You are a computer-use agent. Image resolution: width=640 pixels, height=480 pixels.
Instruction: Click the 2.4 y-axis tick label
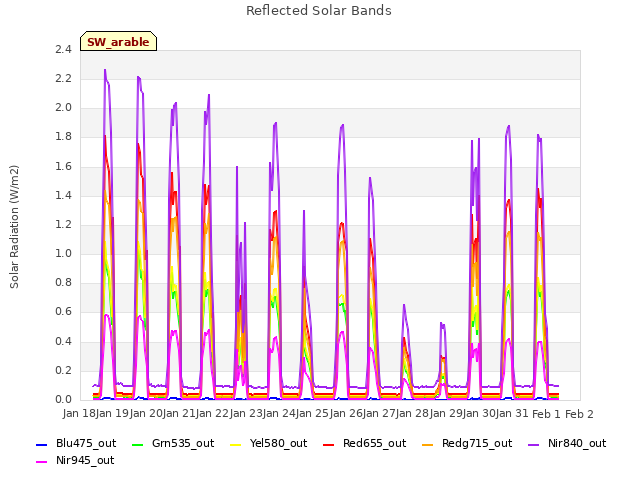click(x=63, y=50)
